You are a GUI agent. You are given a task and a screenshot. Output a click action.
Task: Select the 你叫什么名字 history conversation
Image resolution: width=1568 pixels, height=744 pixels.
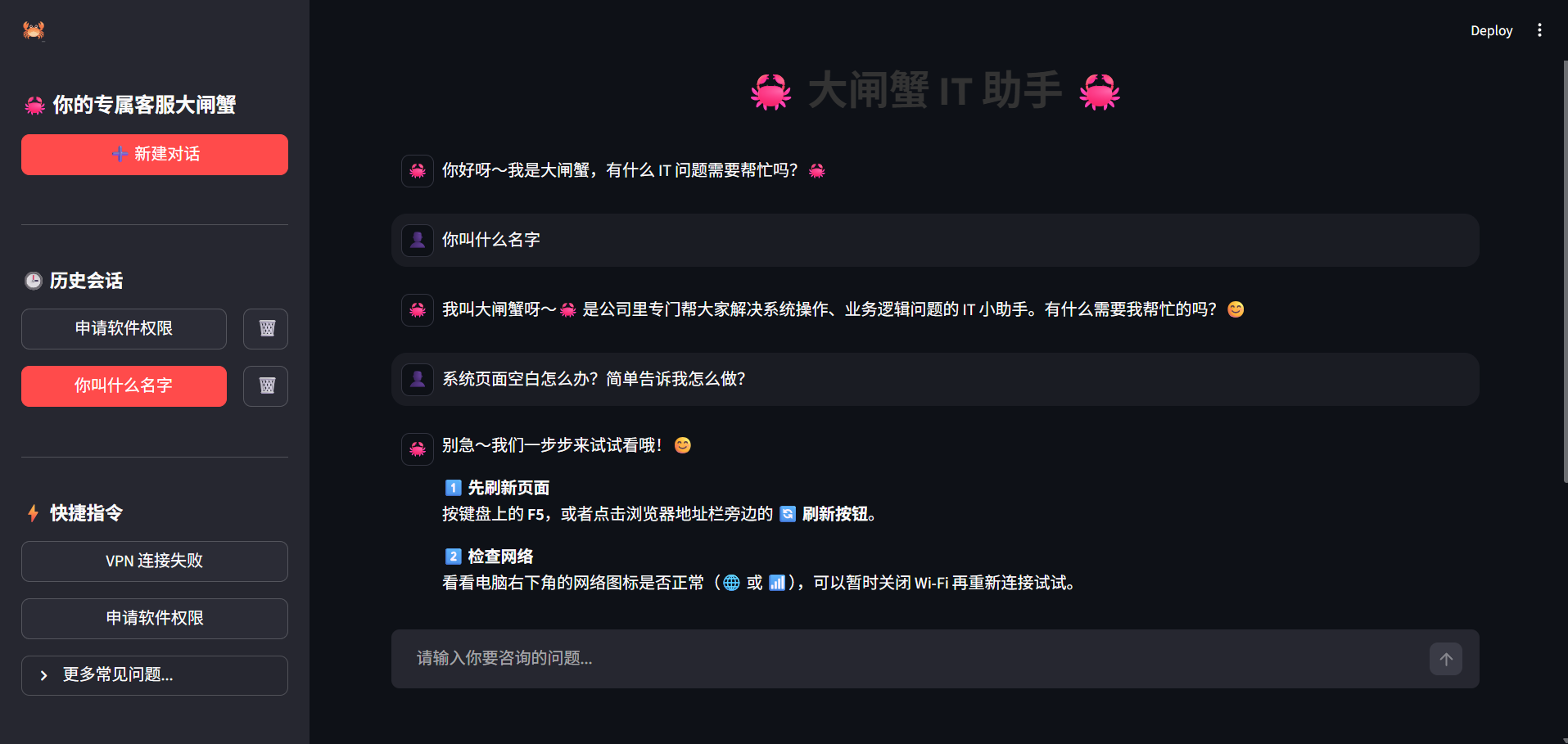[x=124, y=386]
